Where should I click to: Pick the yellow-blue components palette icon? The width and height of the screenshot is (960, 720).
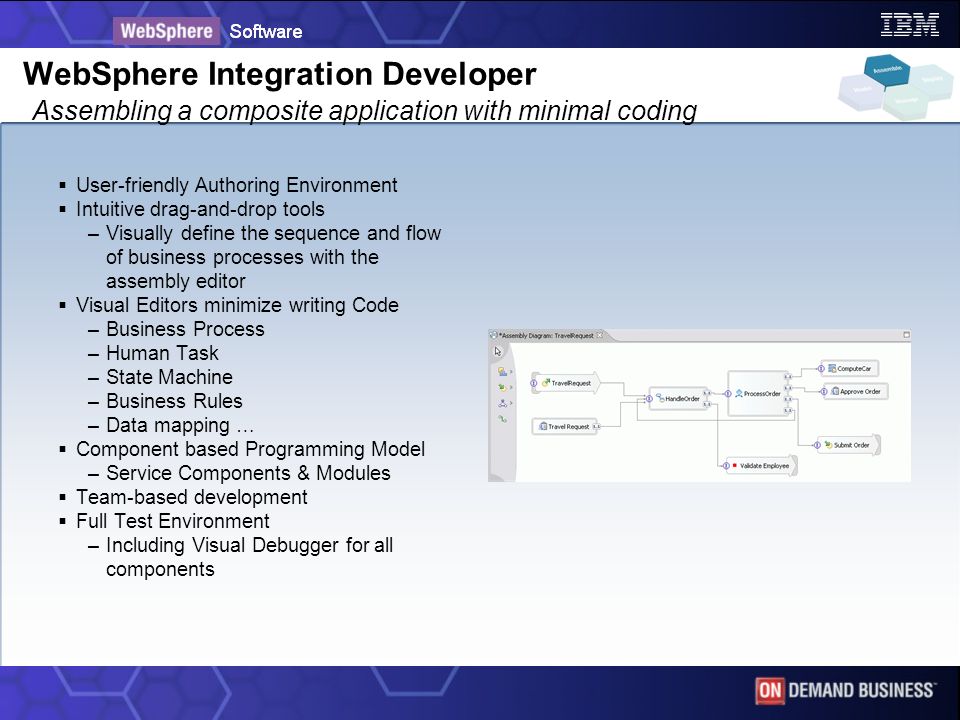tap(503, 372)
